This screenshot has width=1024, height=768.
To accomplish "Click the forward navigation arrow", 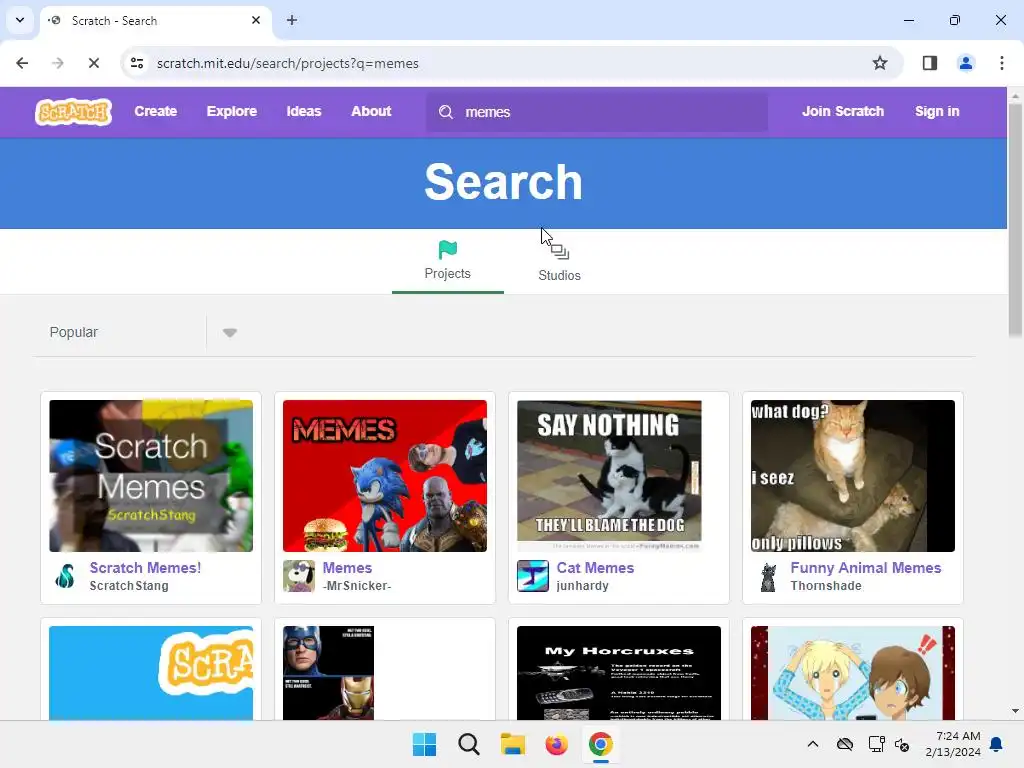I will tap(57, 63).
